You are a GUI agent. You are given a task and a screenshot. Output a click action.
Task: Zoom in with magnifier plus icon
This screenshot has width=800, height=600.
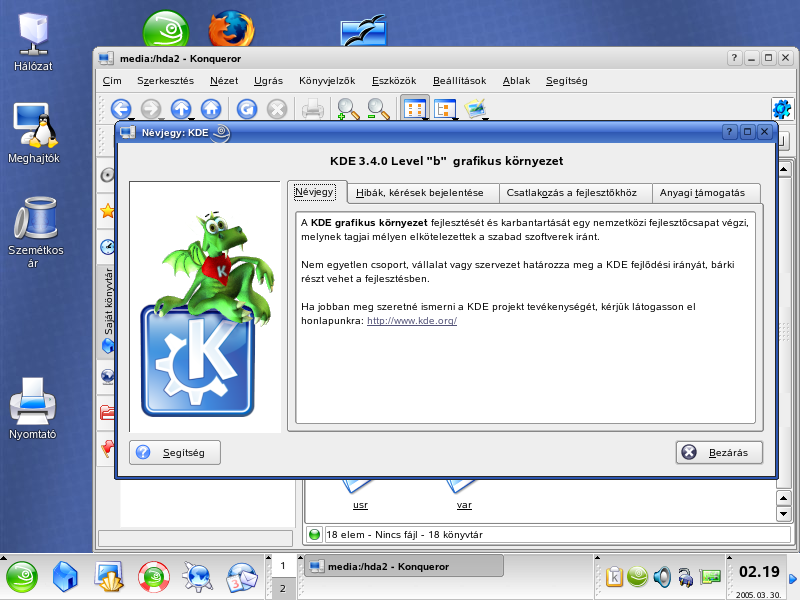point(348,109)
